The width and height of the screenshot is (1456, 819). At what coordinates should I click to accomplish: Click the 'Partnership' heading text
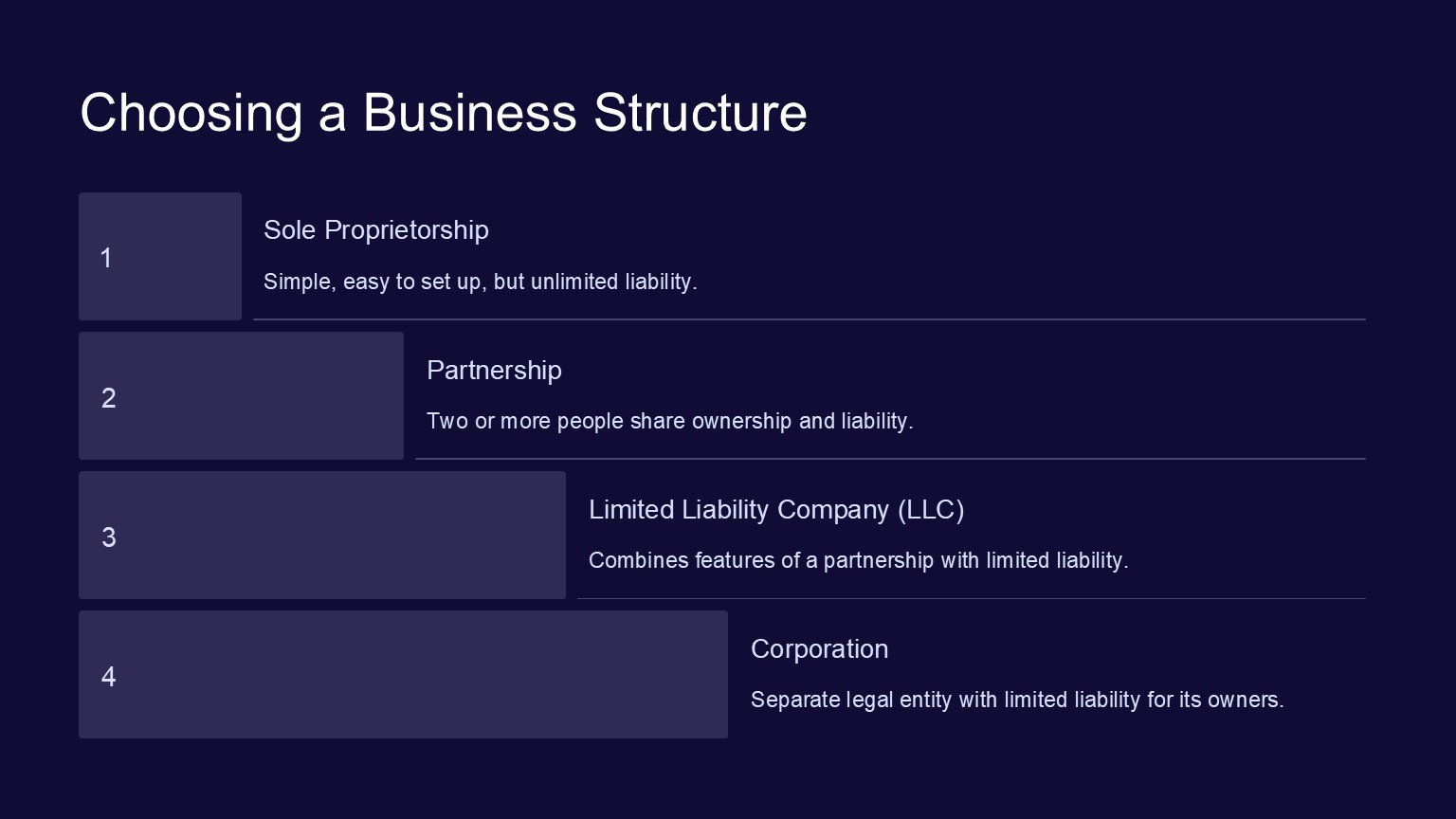494,370
